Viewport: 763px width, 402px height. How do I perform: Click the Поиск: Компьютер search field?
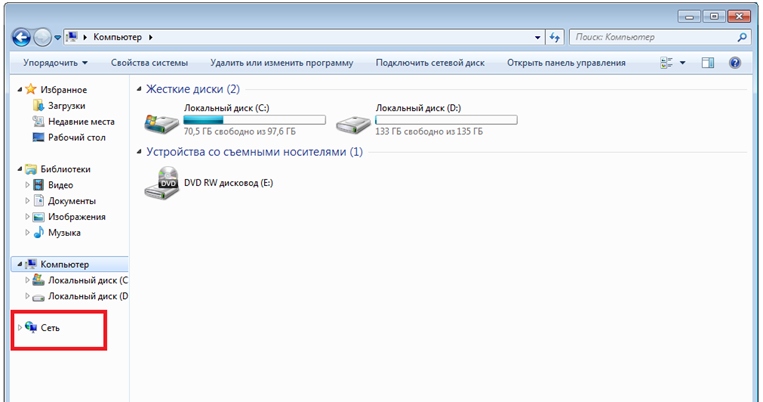(654, 37)
